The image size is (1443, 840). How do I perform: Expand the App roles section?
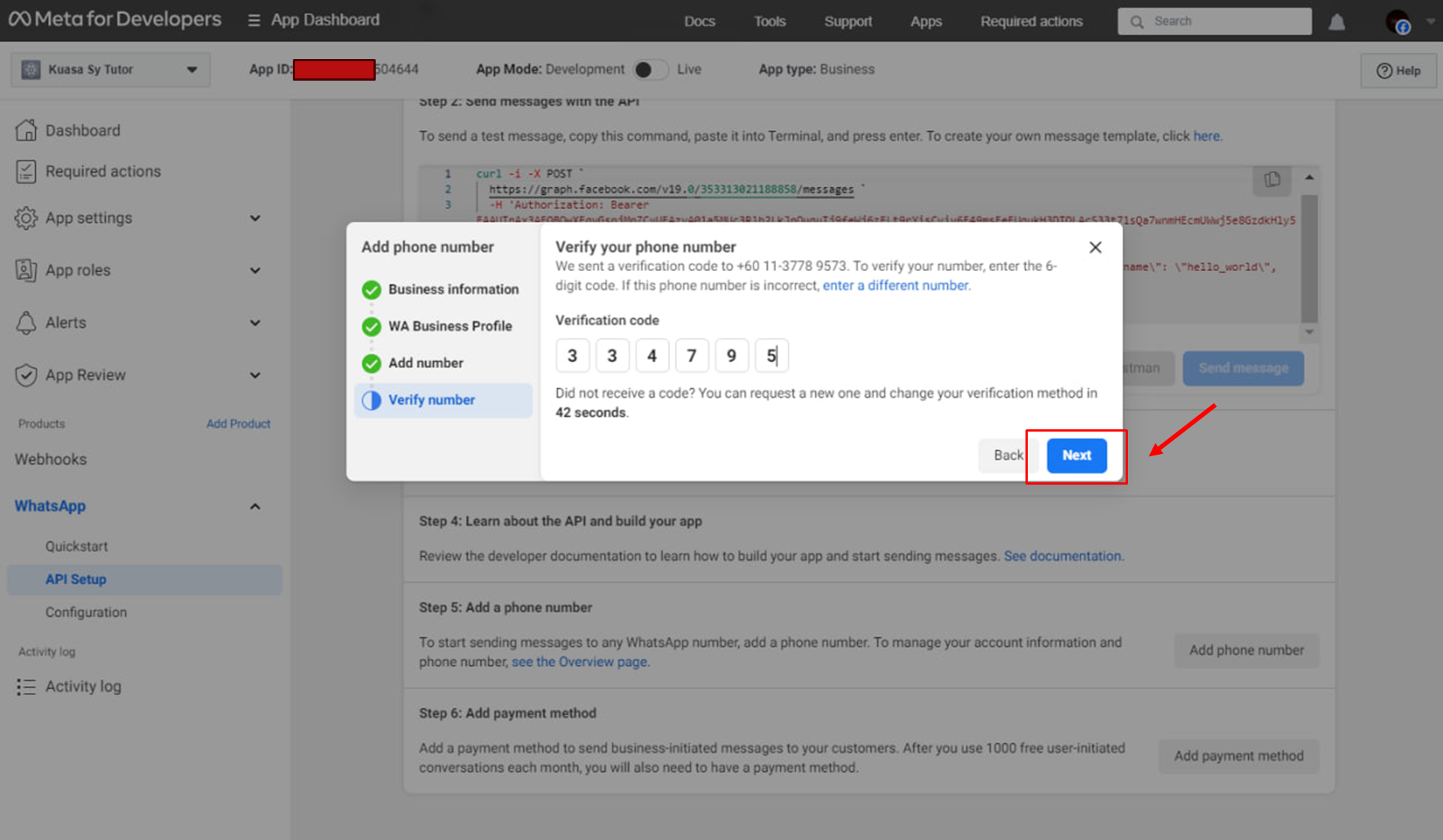(x=255, y=270)
